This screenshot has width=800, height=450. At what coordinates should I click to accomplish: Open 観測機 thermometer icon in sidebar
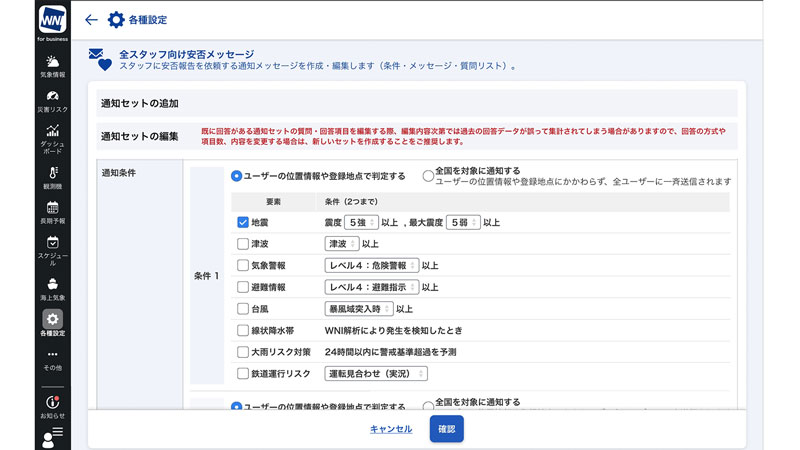click(52, 177)
